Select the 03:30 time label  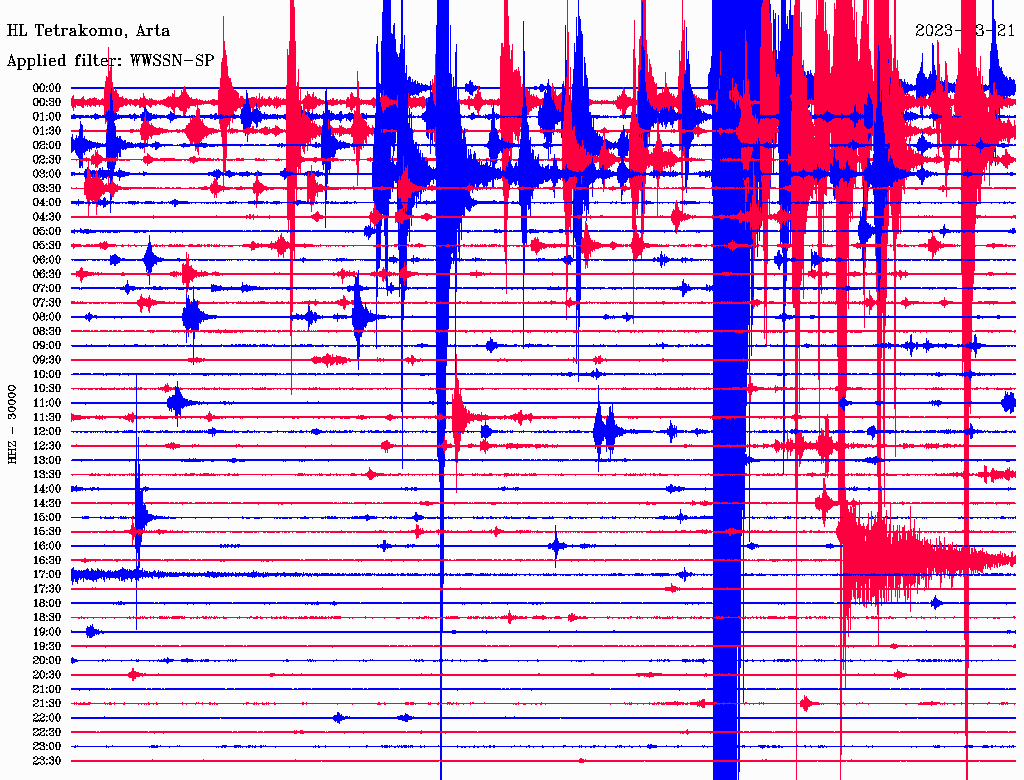(47, 188)
